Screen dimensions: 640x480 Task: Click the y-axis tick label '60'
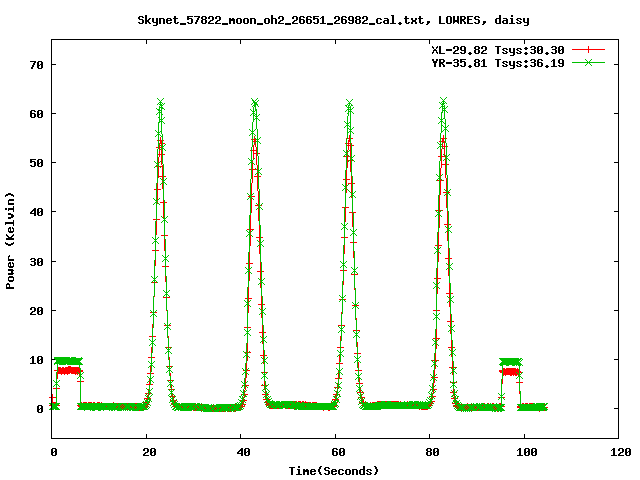(x=36, y=114)
